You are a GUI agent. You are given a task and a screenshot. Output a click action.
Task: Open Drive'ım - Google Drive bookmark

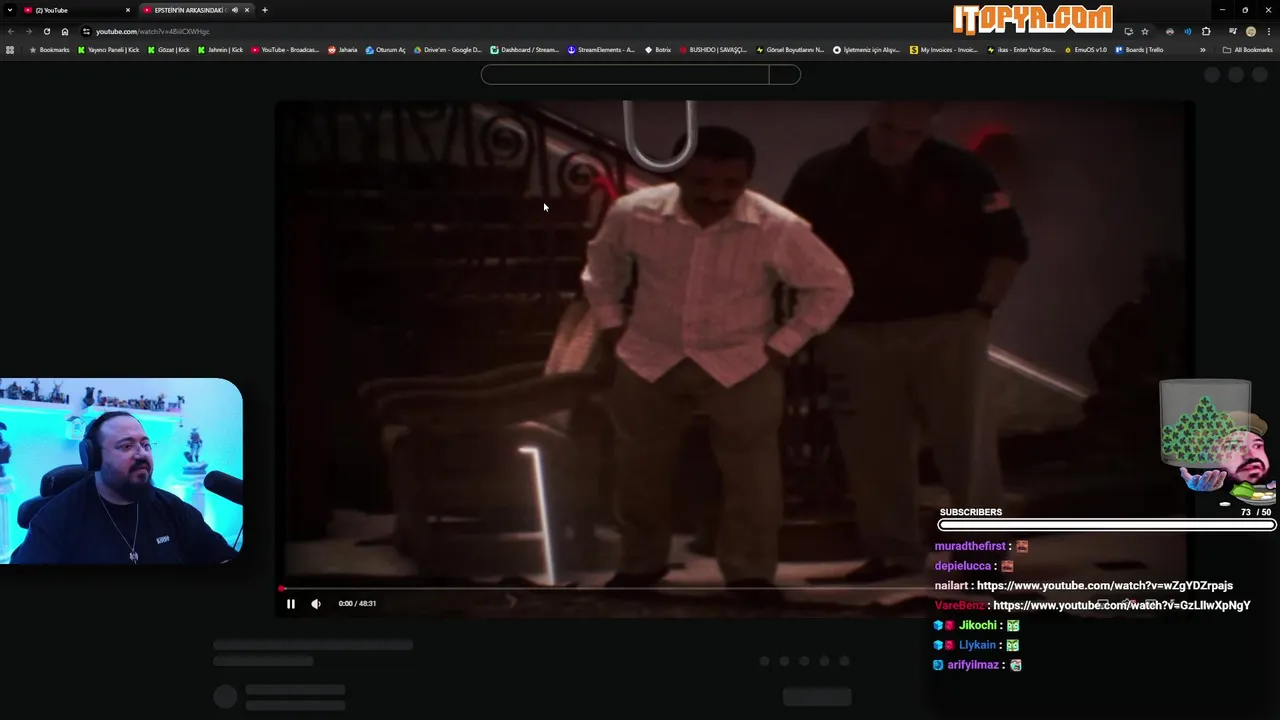pos(447,49)
